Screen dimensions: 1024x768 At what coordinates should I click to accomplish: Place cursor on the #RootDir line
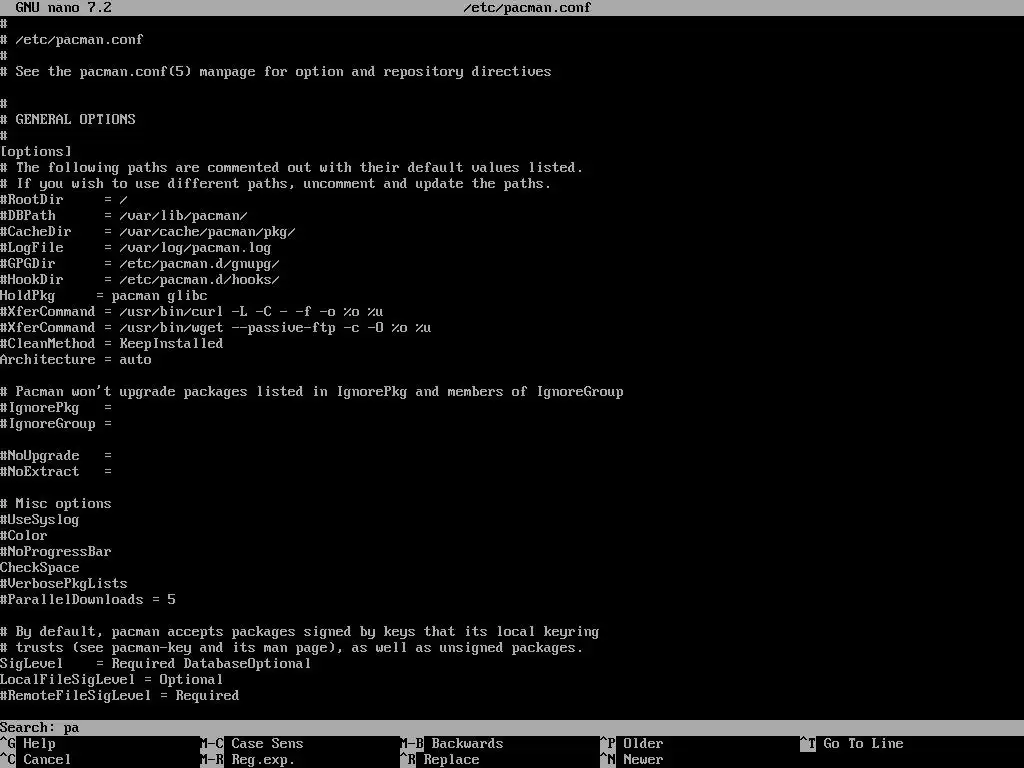(x=64, y=200)
